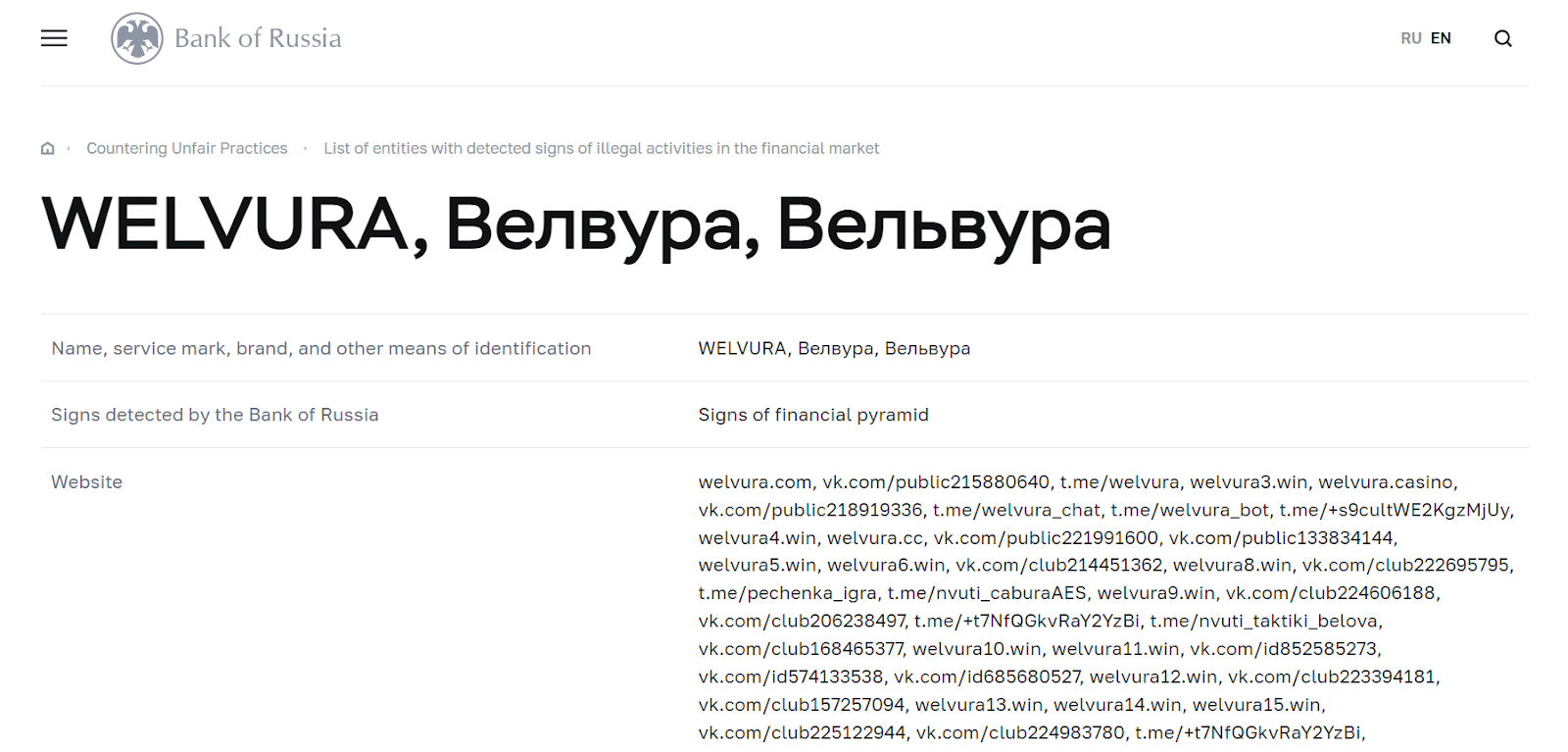Click t.me/welvura entry in first line
The width and height of the screenshot is (1568, 752).
click(x=1119, y=481)
